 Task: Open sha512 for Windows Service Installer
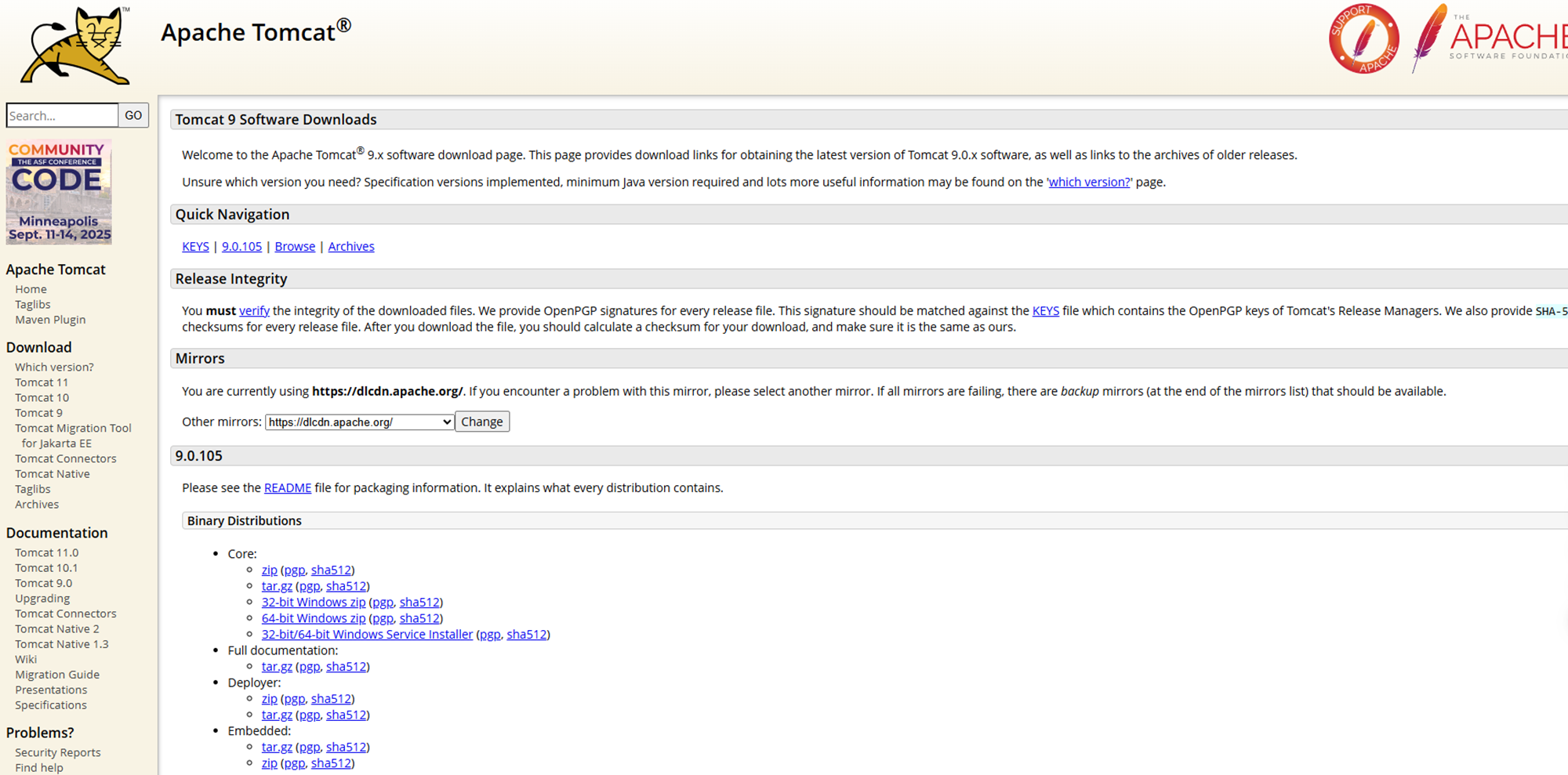coord(527,634)
